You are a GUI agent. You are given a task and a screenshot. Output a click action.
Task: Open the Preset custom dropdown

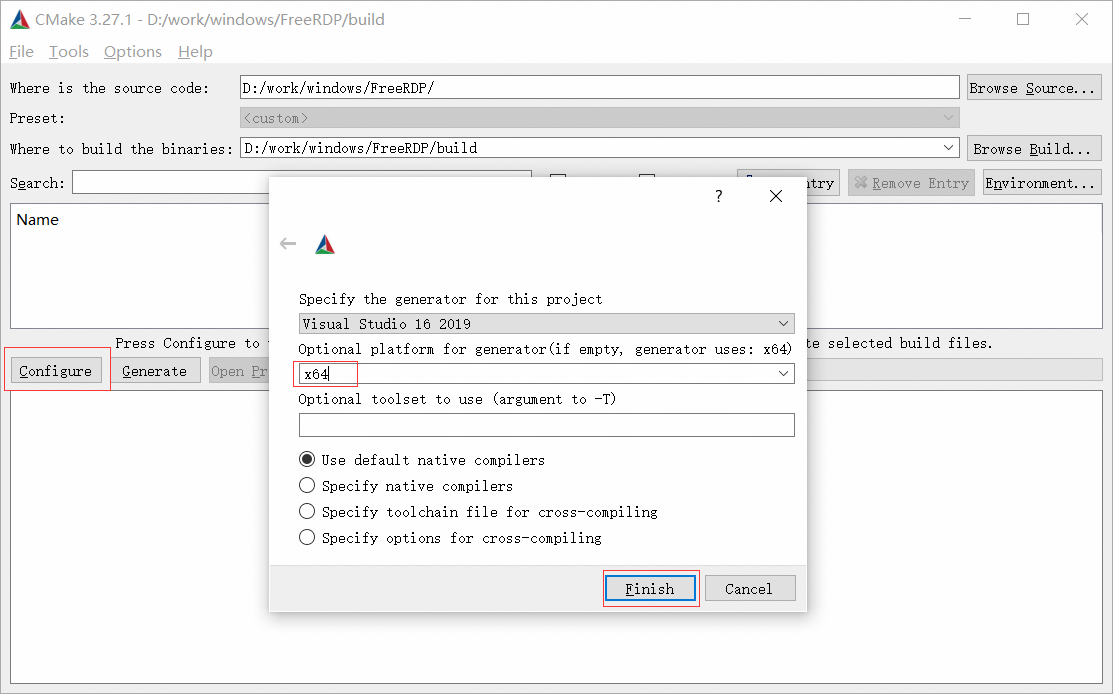click(948, 117)
